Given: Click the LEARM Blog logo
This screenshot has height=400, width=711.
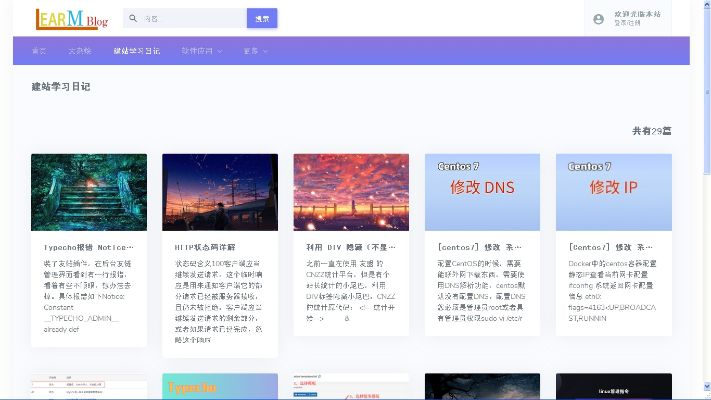Looking at the screenshot, I should [x=72, y=18].
